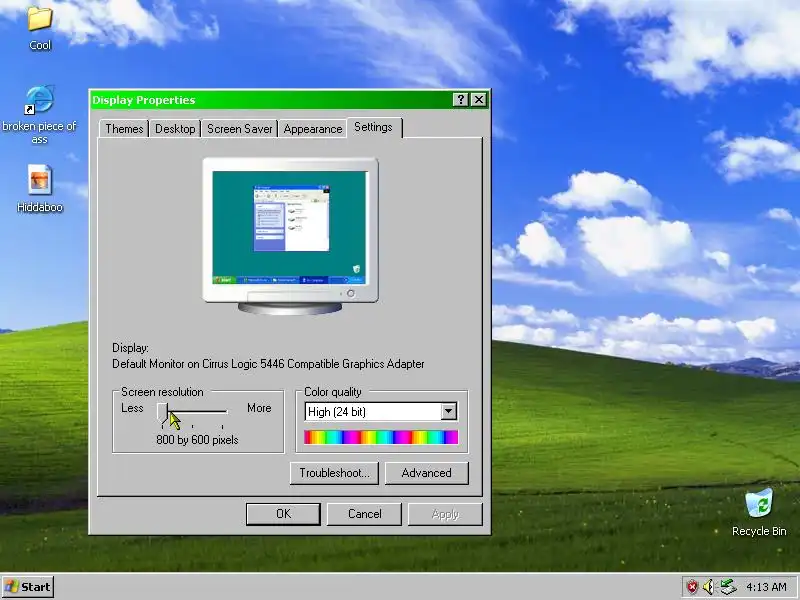Open the Color quality dropdown arrow

click(x=448, y=411)
